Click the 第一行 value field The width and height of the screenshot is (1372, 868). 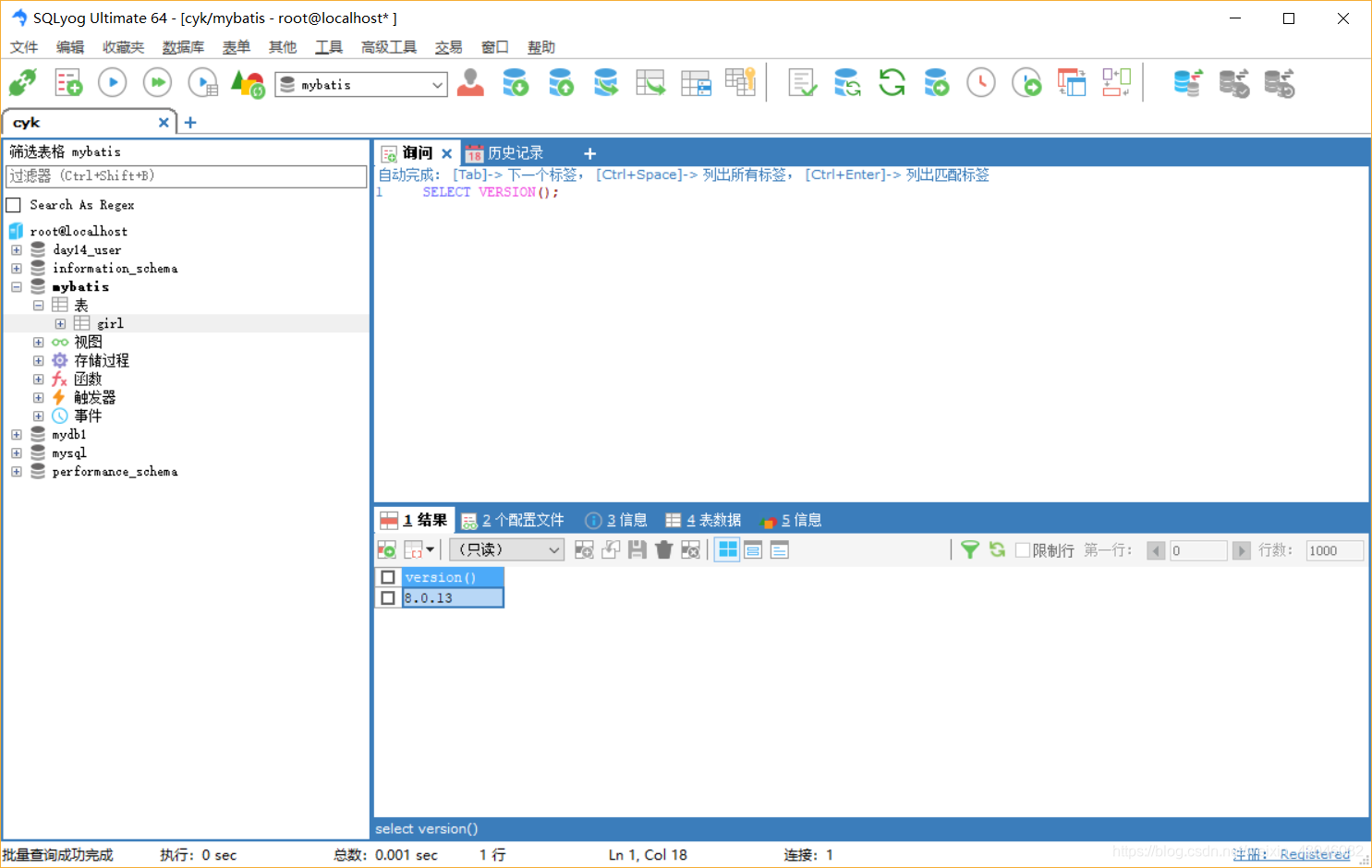[1198, 550]
